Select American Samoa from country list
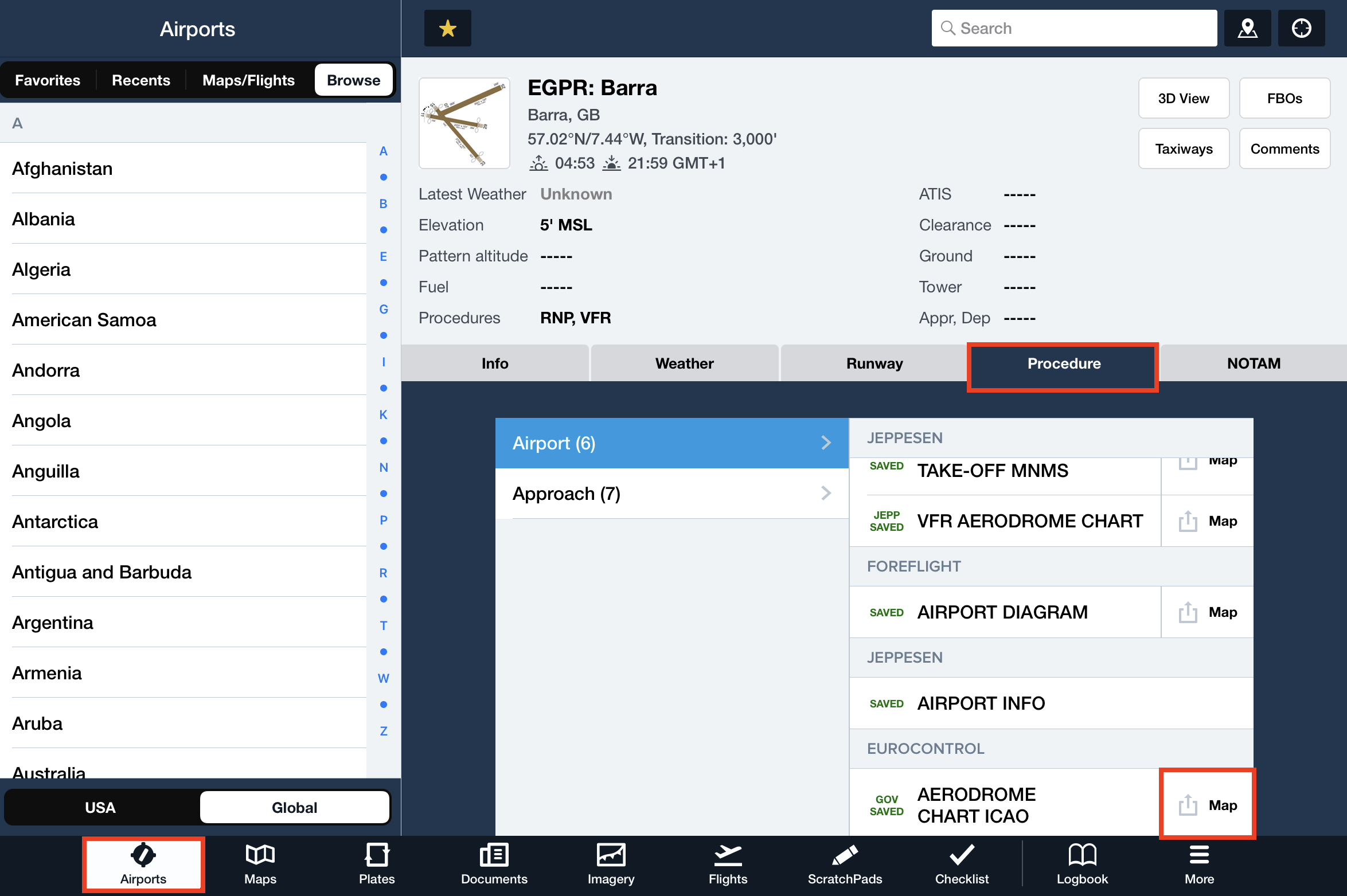This screenshot has width=1347, height=896. (x=183, y=320)
